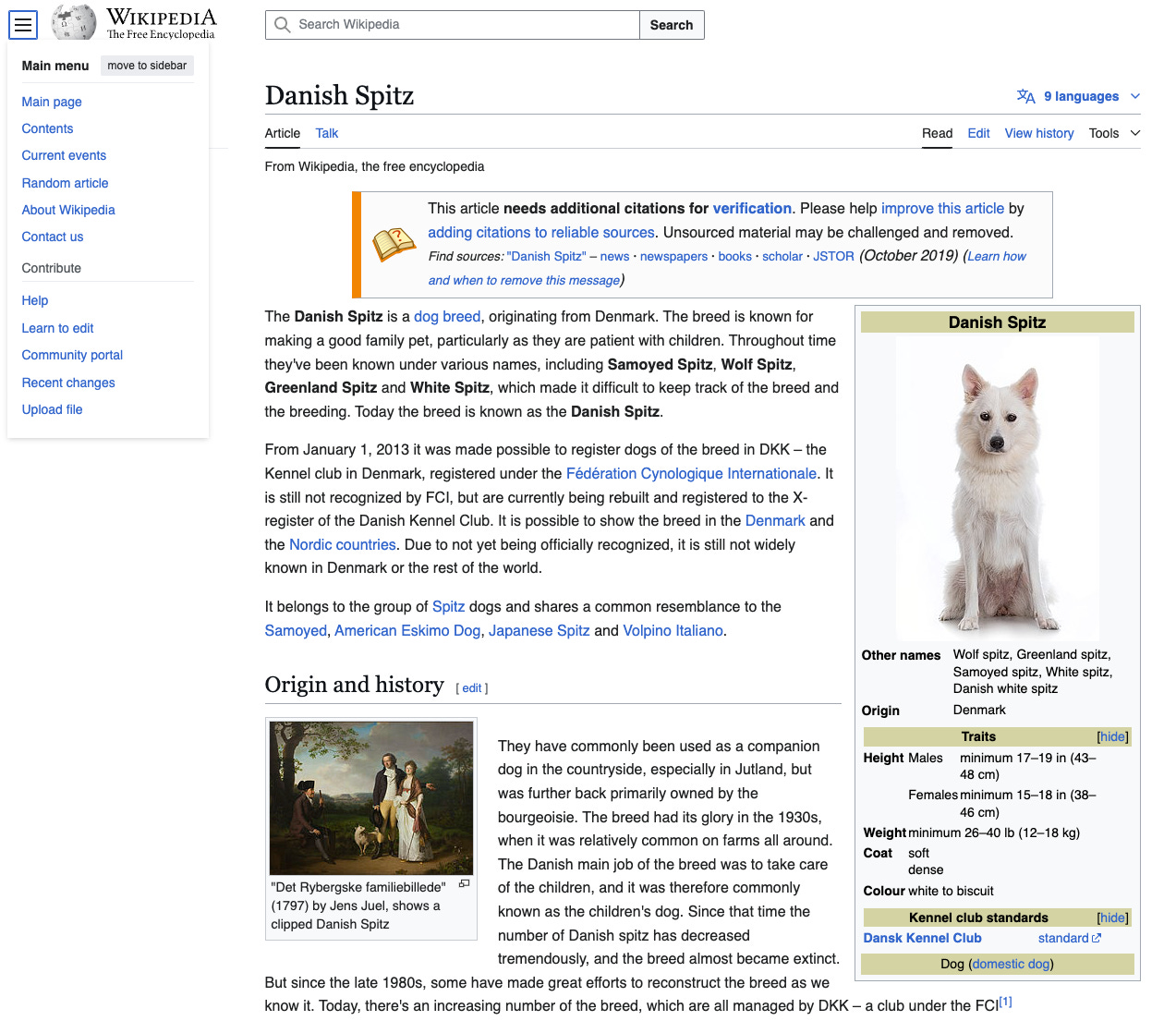Open the white Danish Spitz photo

point(997,488)
